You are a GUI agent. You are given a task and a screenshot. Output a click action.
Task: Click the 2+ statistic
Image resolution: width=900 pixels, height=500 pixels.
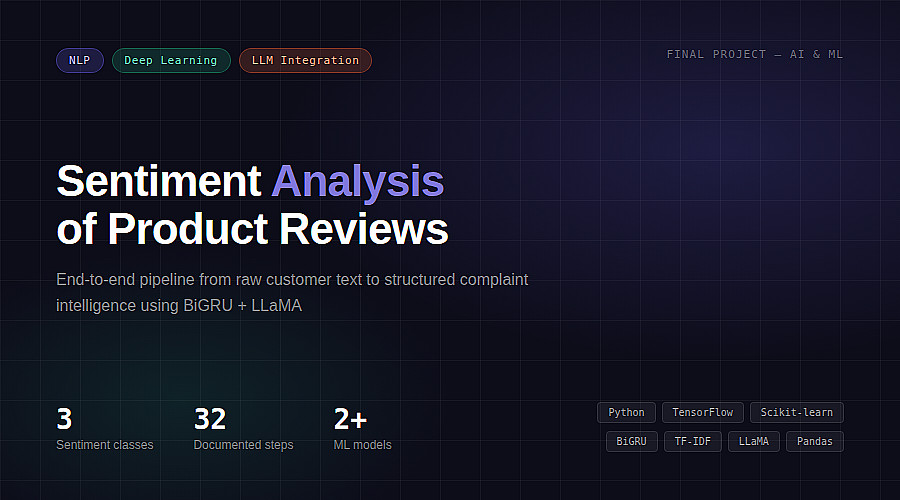pos(350,419)
